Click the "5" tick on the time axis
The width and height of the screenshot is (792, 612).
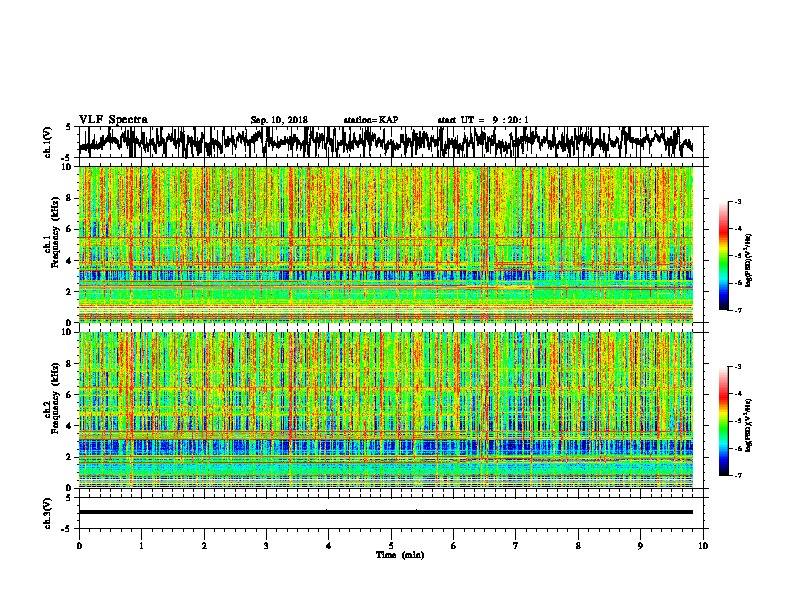click(x=391, y=546)
